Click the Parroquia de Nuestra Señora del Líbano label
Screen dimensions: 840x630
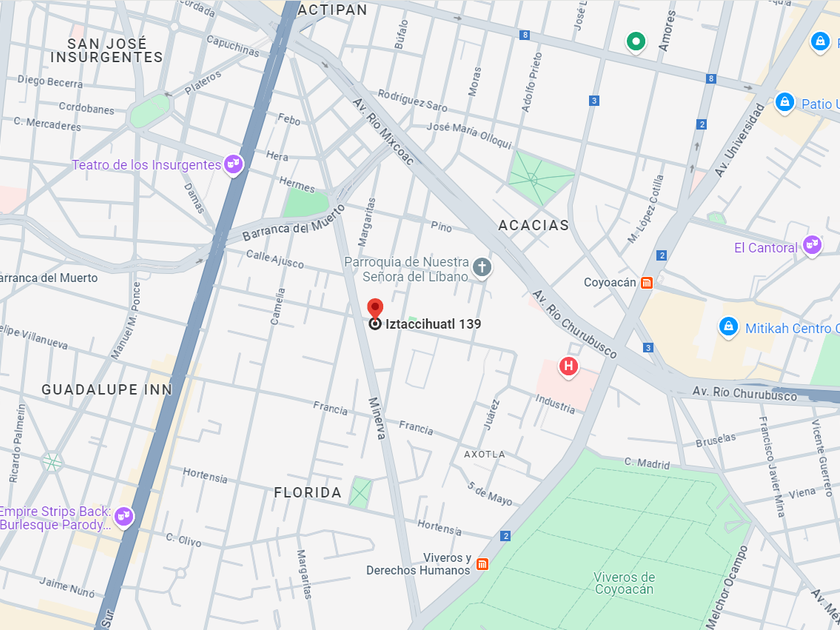coord(406,269)
